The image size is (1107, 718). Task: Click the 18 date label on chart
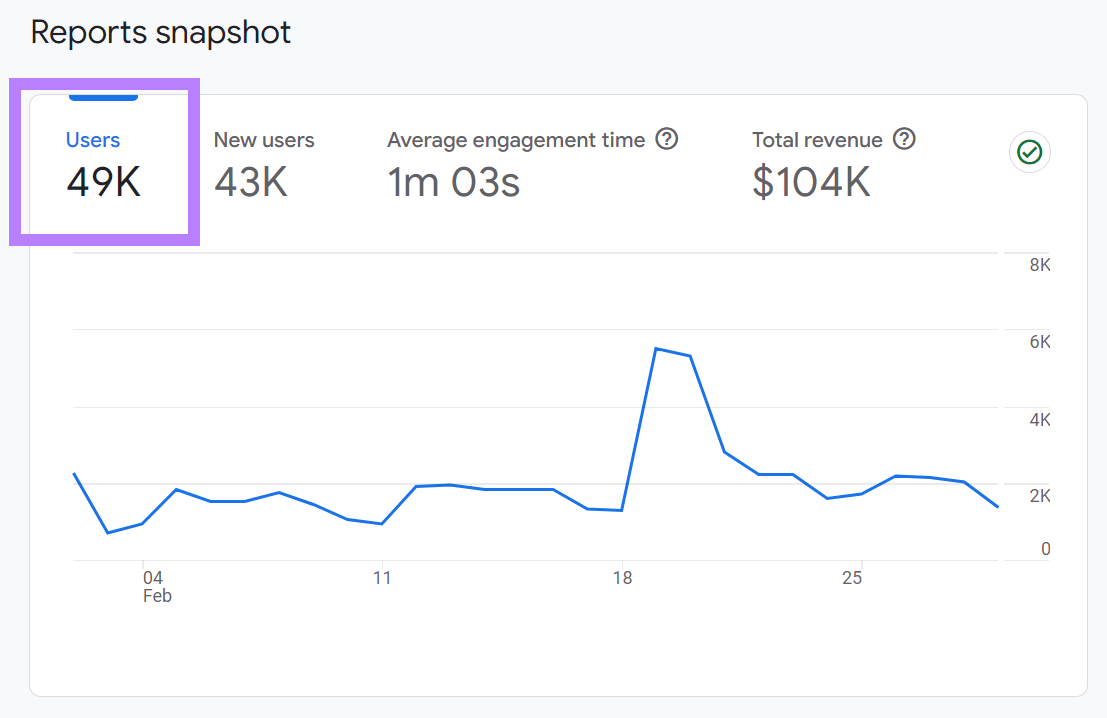click(x=622, y=577)
